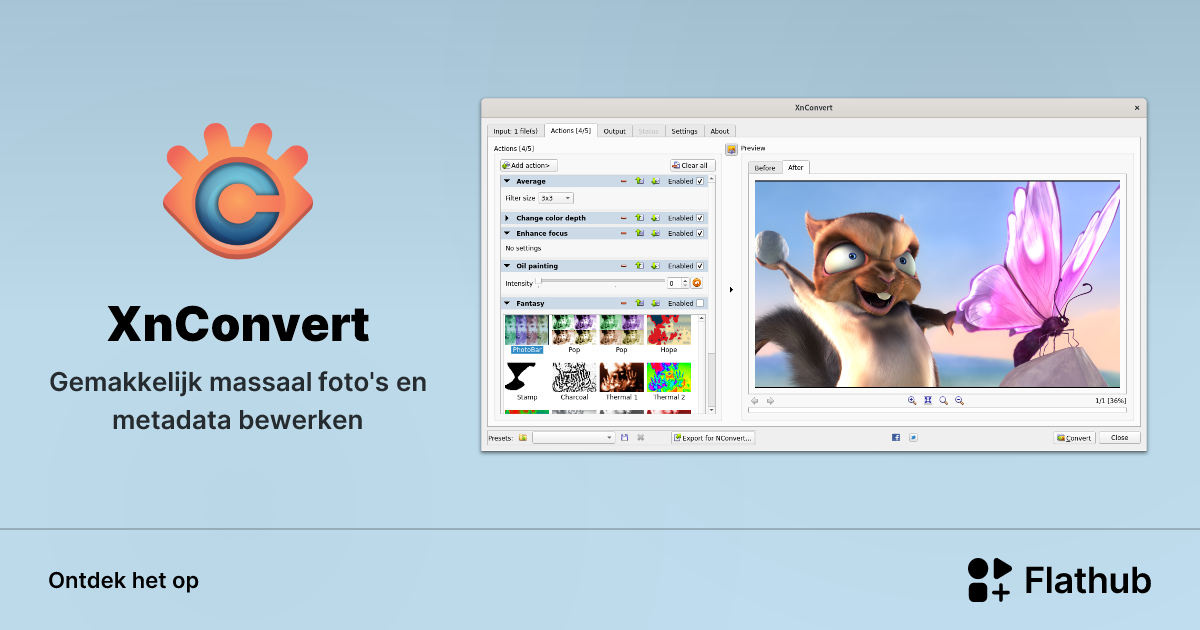Screen dimensions: 1200x630
Task: Click the fit-to-window icon in the preview
Action: [928, 400]
